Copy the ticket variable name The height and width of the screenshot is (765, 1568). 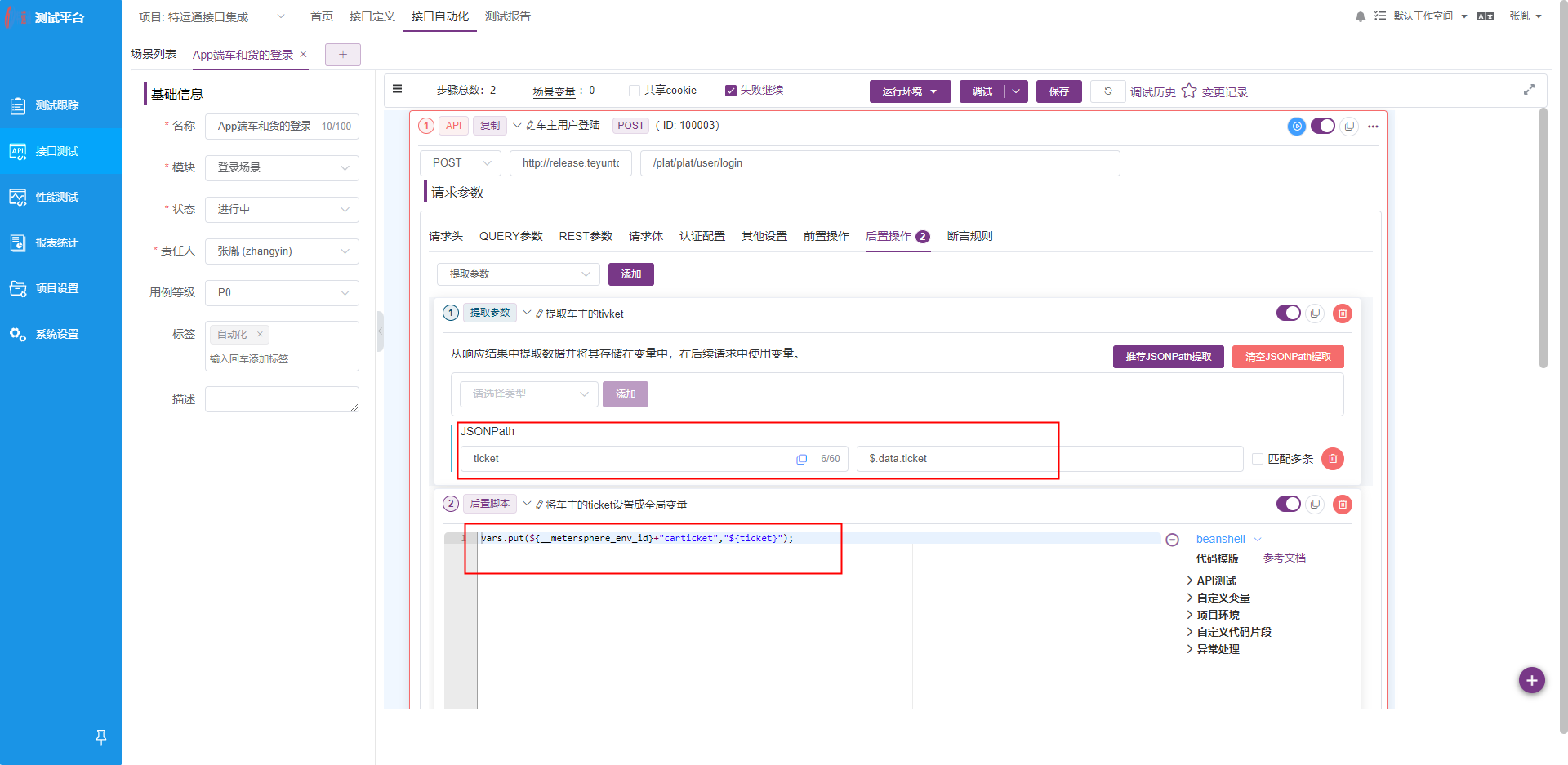pyautogui.click(x=802, y=459)
